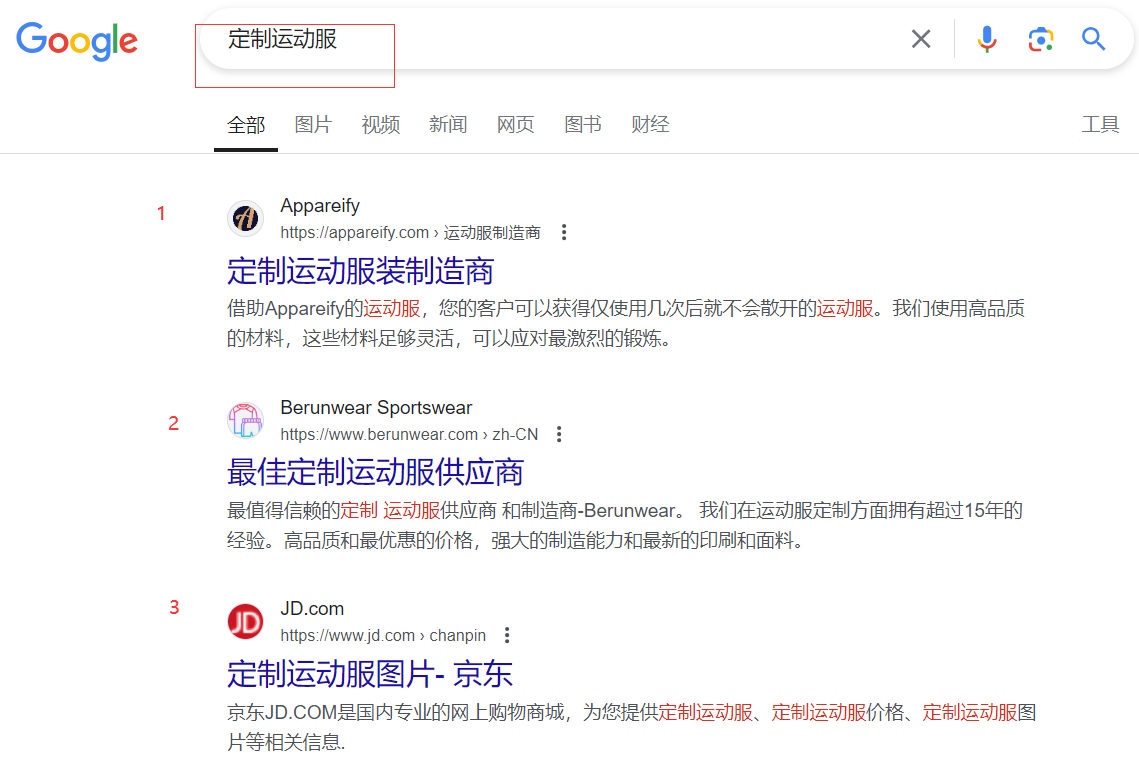This screenshot has width=1139, height=784.
Task: Click the Google logo
Action: click(x=77, y=41)
